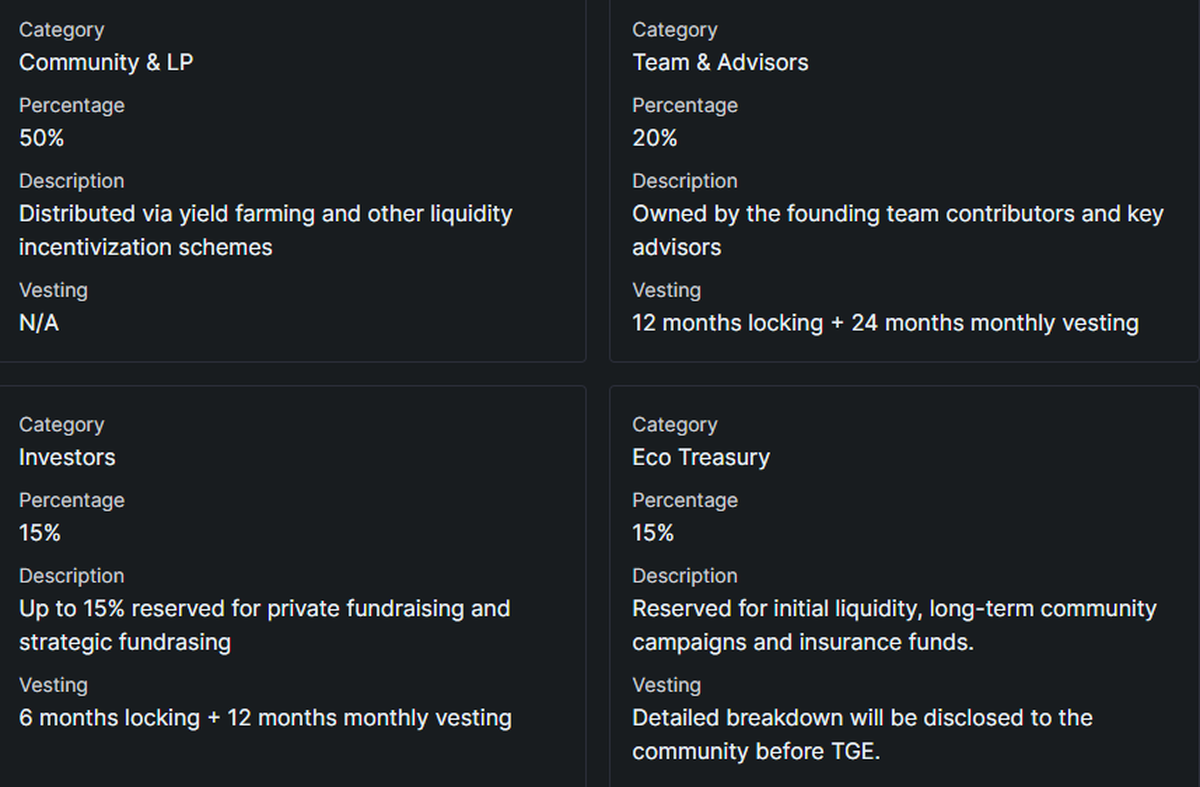1200x787 pixels.
Task: Click the Category label in Eco Treasury card
Action: [x=675, y=424]
